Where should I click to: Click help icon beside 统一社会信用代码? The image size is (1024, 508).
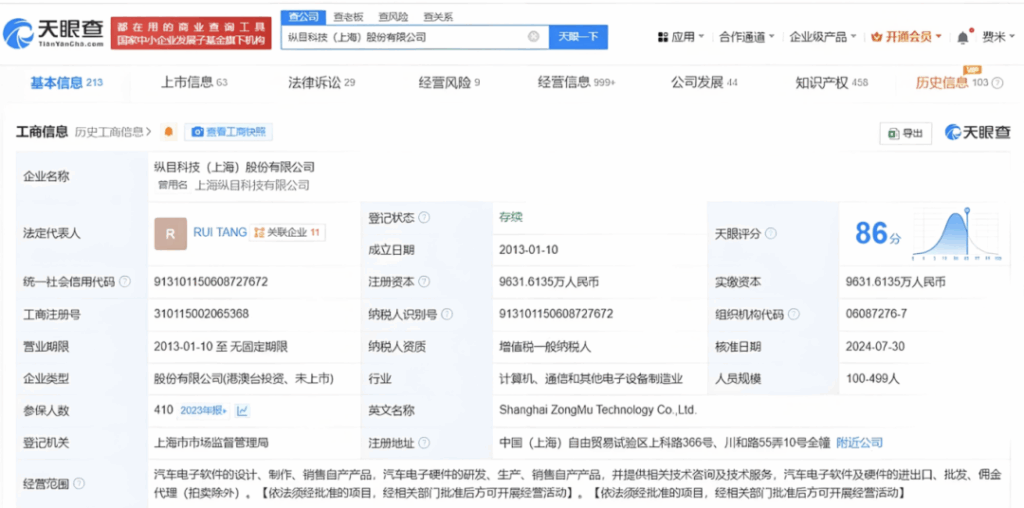125,282
